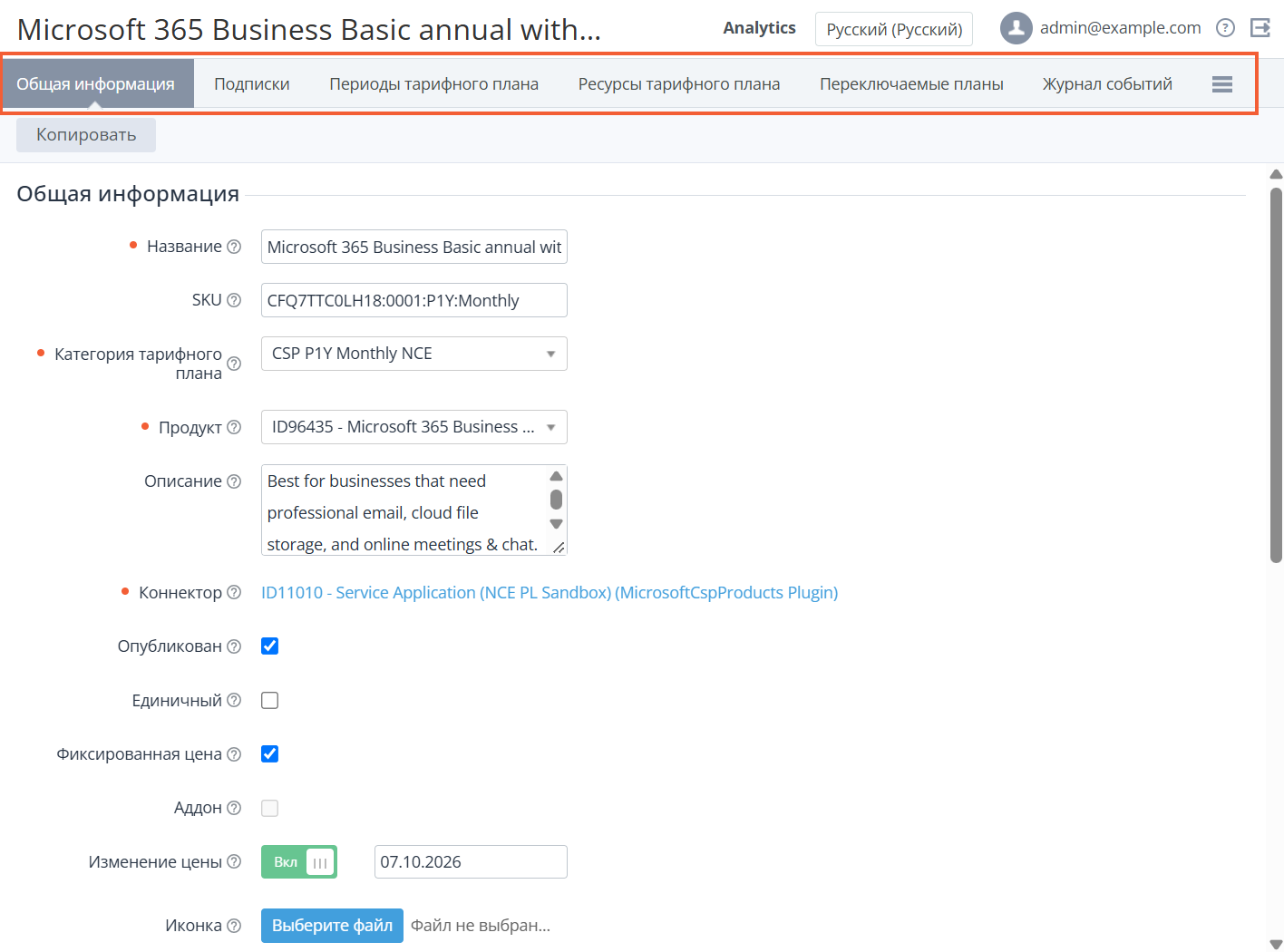Screen dimensions: 1284x952
Task: Click help icon next to SKU
Action: [234, 300]
